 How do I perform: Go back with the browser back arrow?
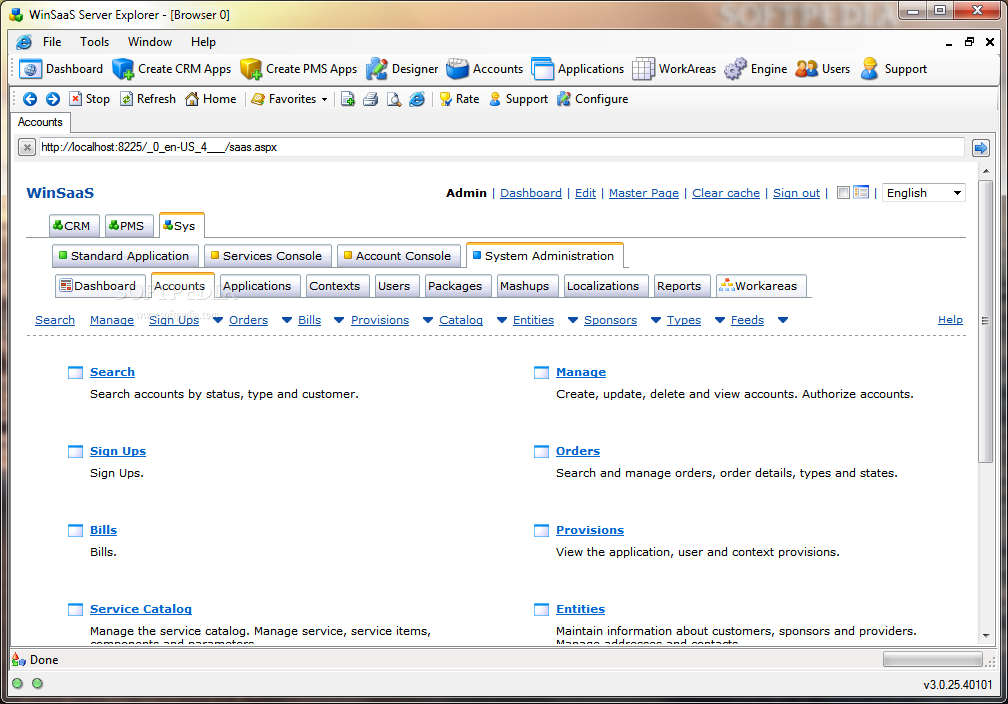[30, 99]
